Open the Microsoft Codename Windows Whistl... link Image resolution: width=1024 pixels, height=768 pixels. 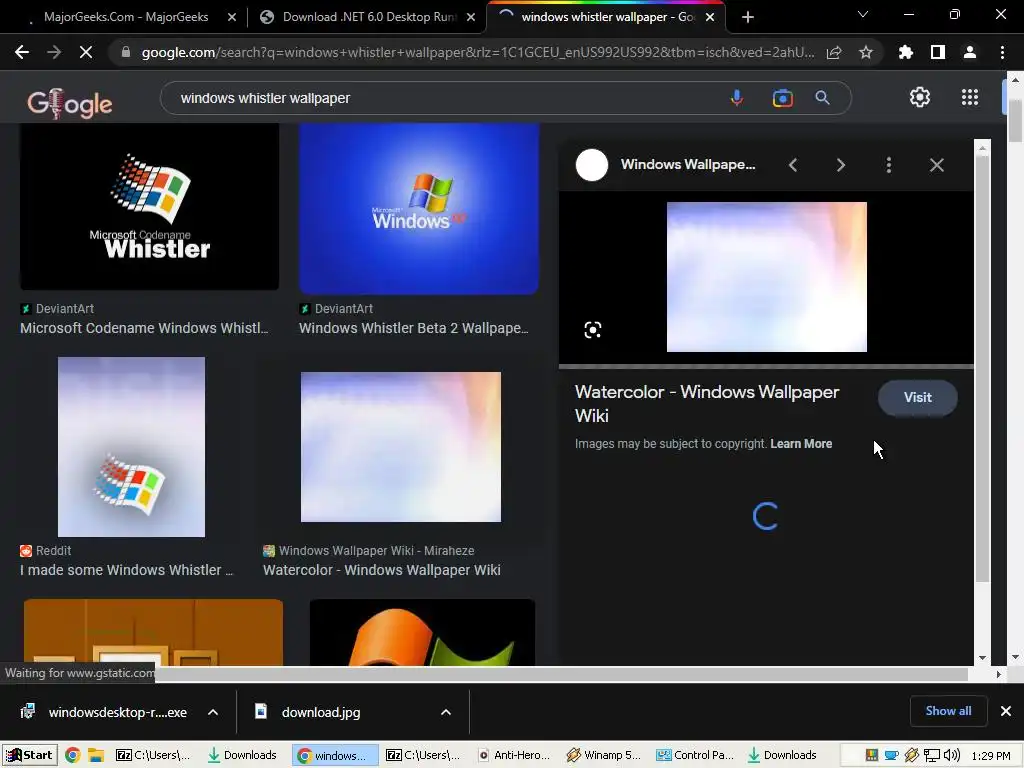(x=144, y=328)
